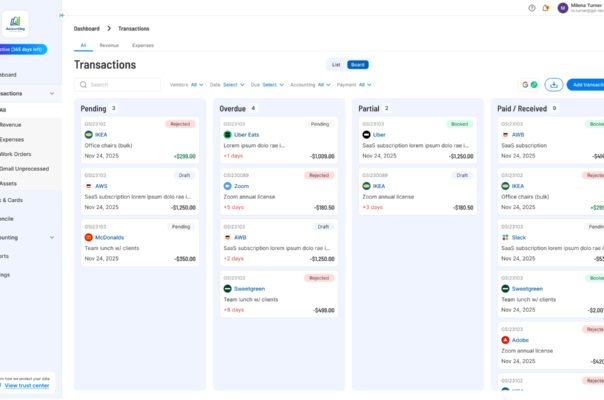Expand the Accounting sidebar section chevron
Image resolution: width=604 pixels, height=400 pixels.
(52, 238)
